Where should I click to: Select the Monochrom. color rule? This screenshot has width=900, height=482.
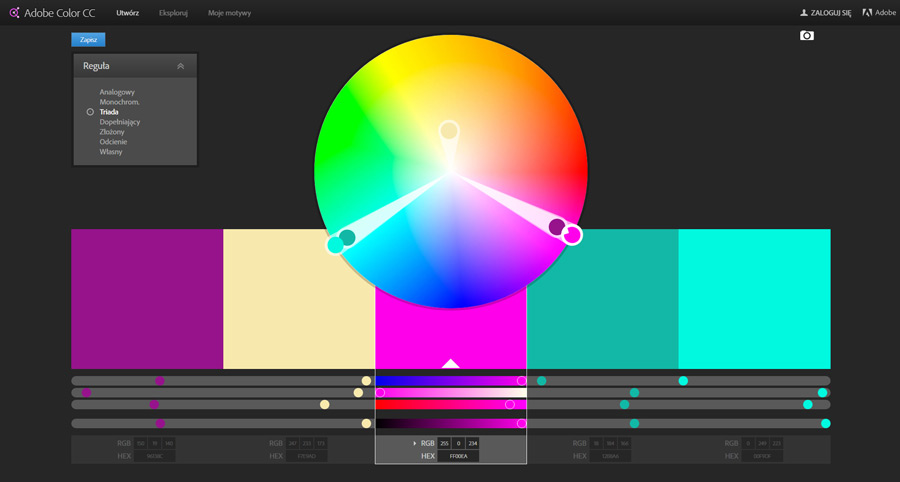(x=119, y=102)
